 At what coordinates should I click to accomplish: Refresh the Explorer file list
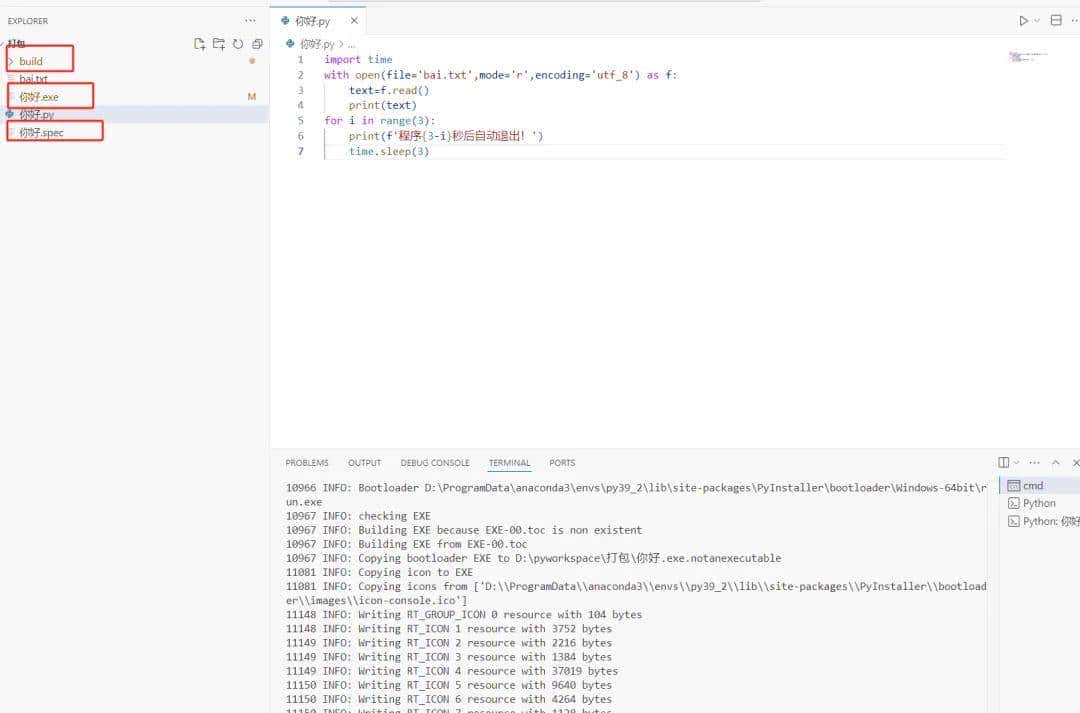click(x=239, y=44)
